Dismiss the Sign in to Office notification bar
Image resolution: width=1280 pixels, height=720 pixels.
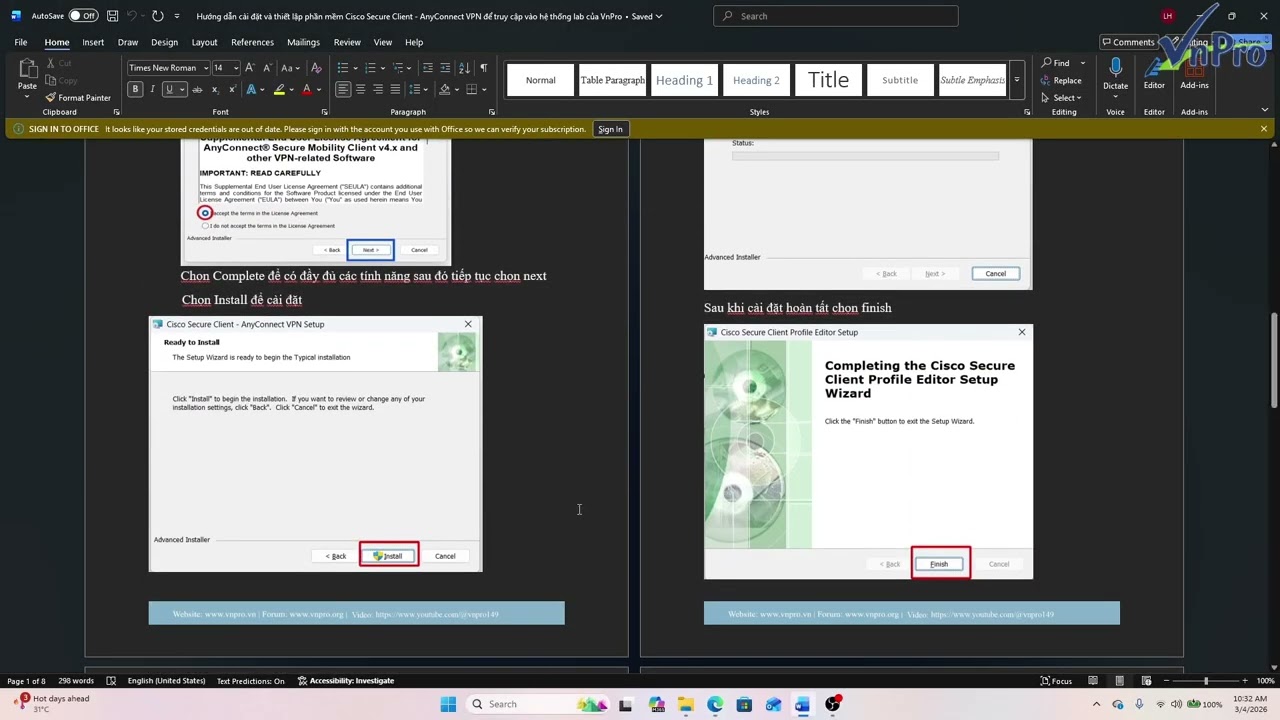(x=1264, y=129)
